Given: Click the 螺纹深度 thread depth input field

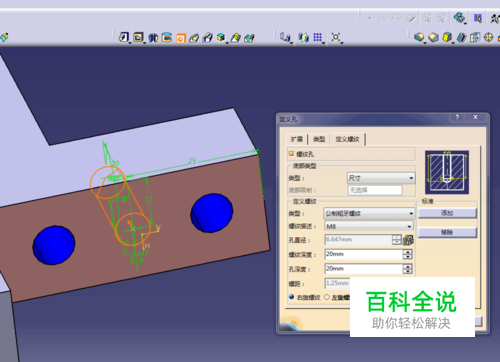Looking at the screenshot, I should (x=364, y=254).
